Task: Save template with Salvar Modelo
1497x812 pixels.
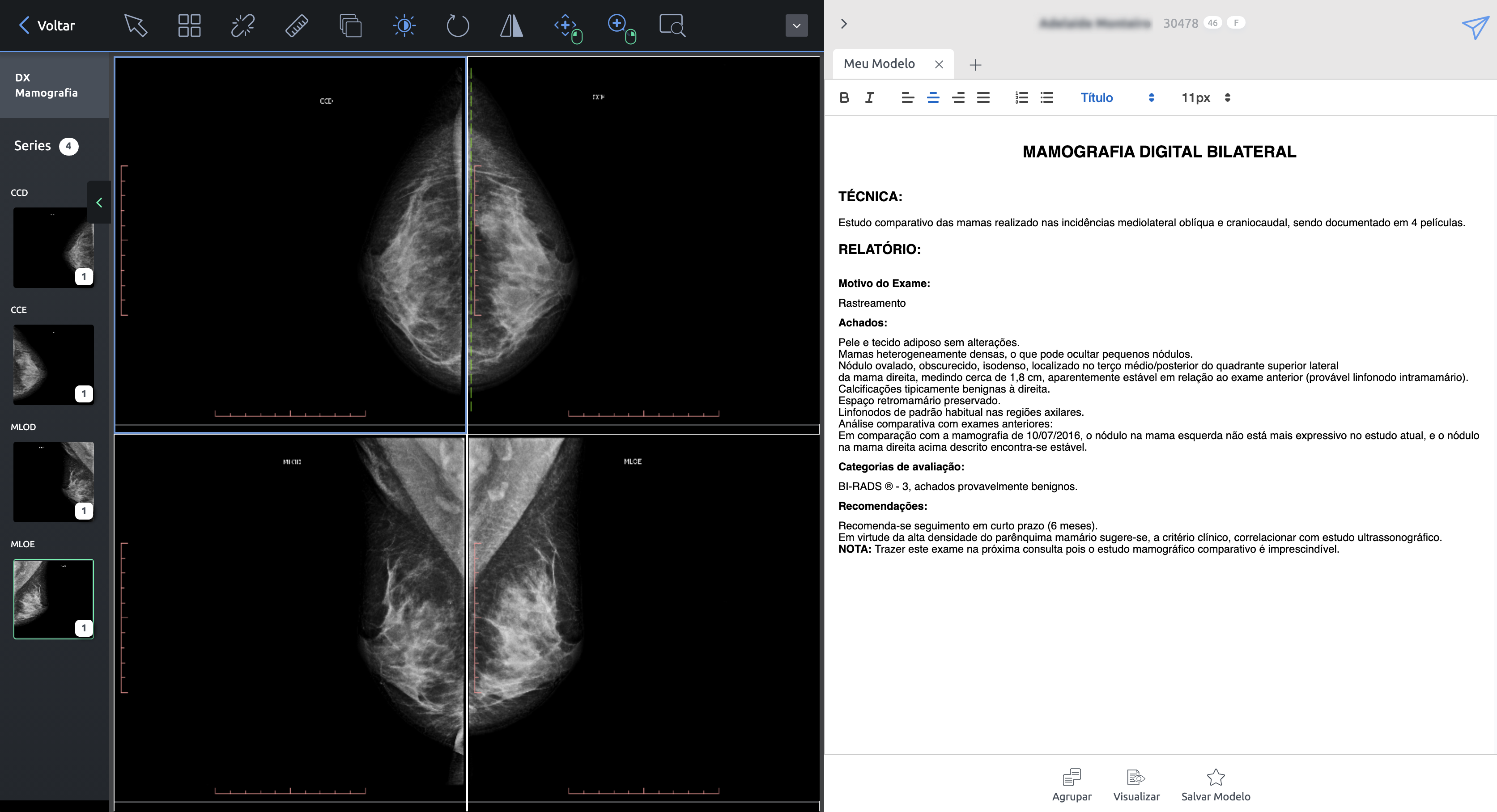Action: click(1216, 785)
